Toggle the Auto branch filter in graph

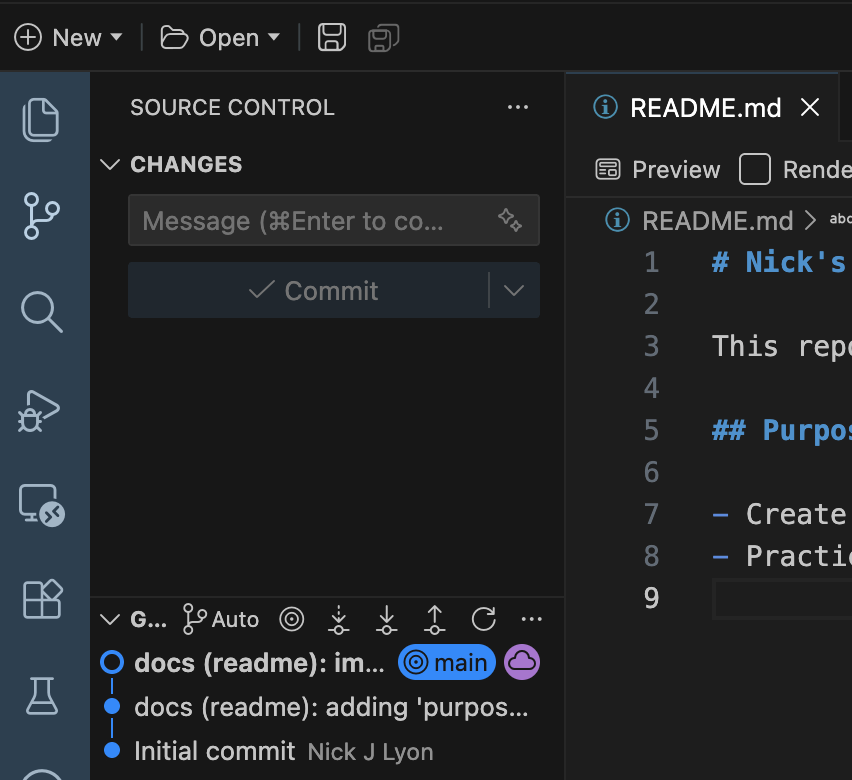pos(221,620)
